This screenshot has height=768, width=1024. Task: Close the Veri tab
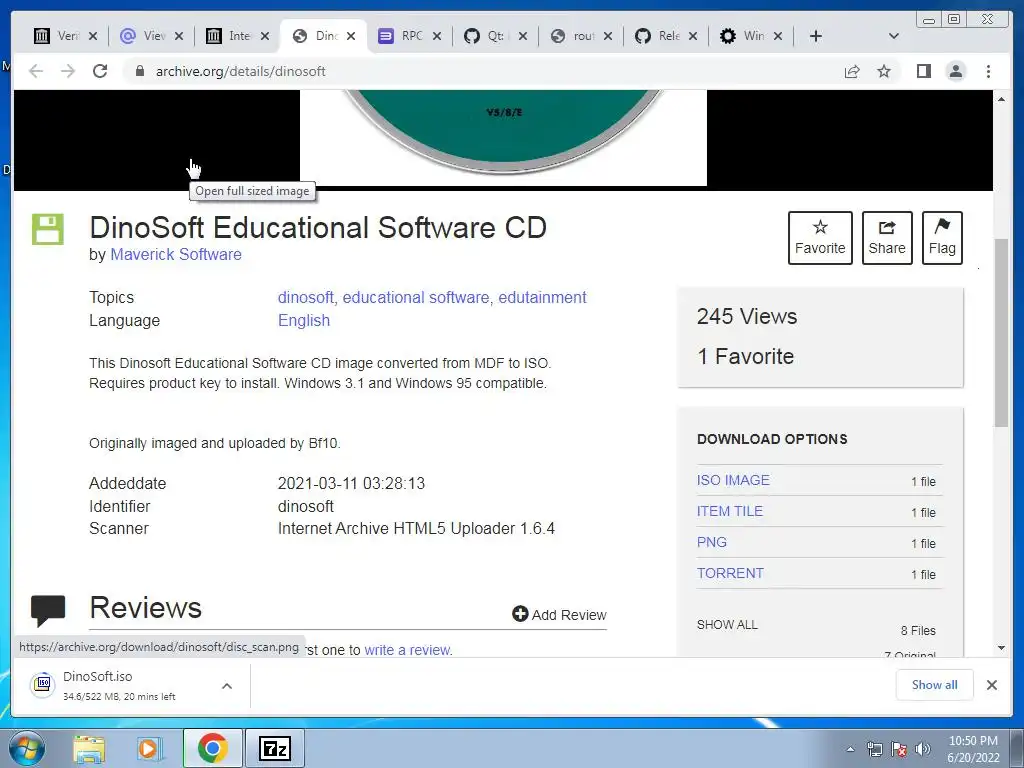point(93,36)
